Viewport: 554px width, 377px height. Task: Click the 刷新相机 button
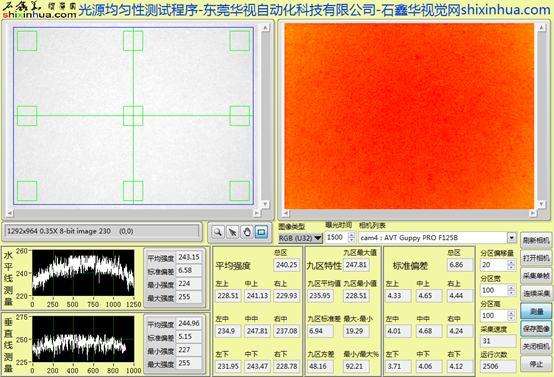(x=536, y=241)
